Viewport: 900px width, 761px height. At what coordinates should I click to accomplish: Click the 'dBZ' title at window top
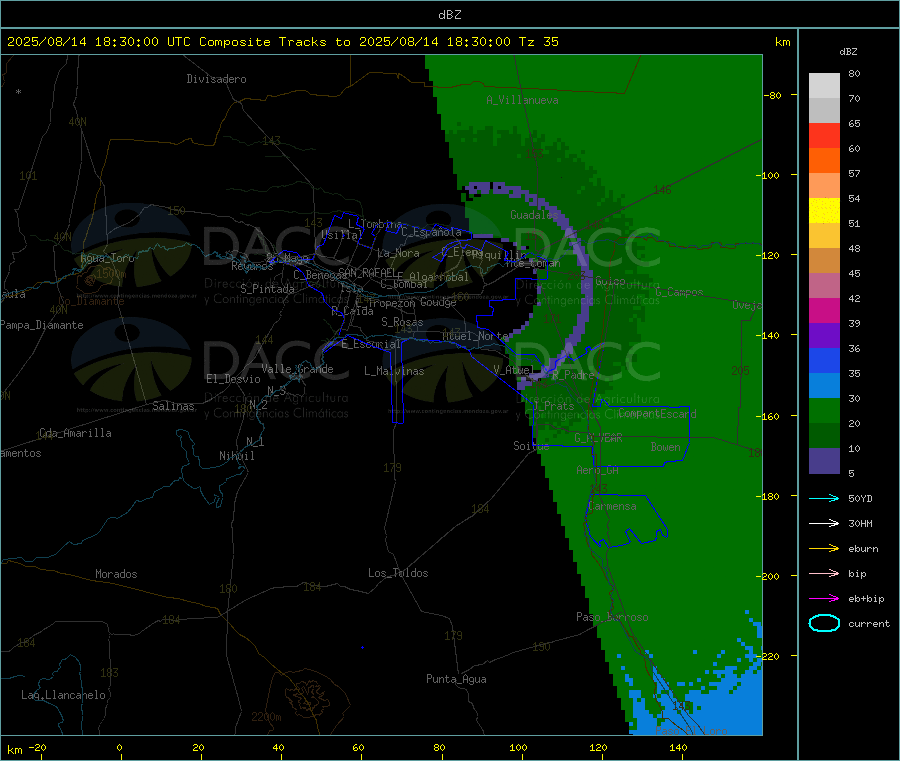click(x=449, y=15)
